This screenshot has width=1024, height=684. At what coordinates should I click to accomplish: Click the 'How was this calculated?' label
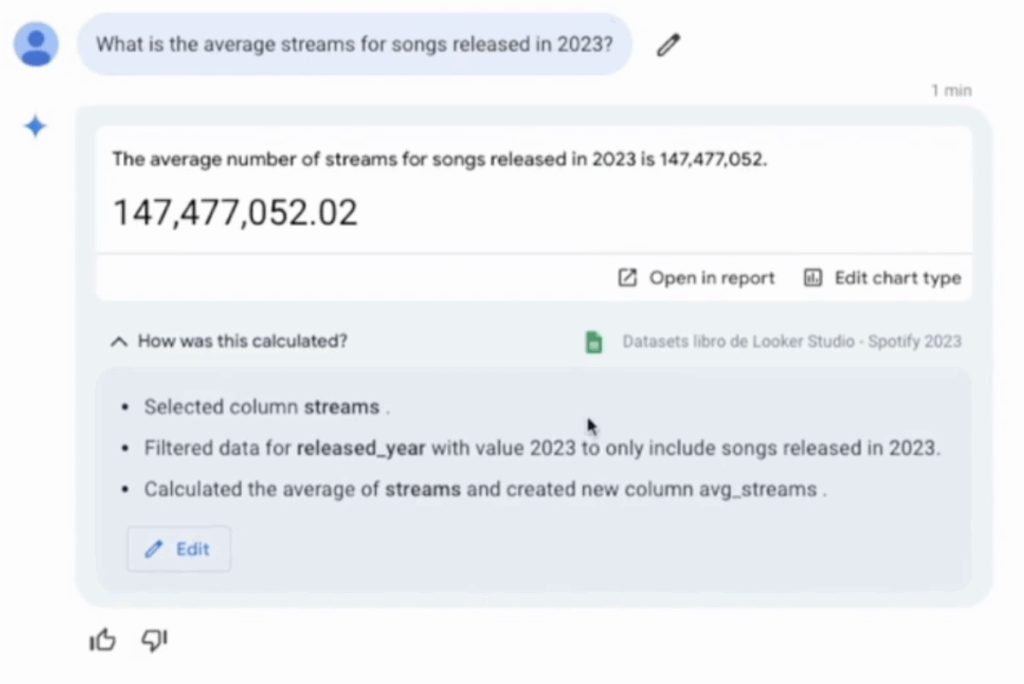tap(242, 341)
